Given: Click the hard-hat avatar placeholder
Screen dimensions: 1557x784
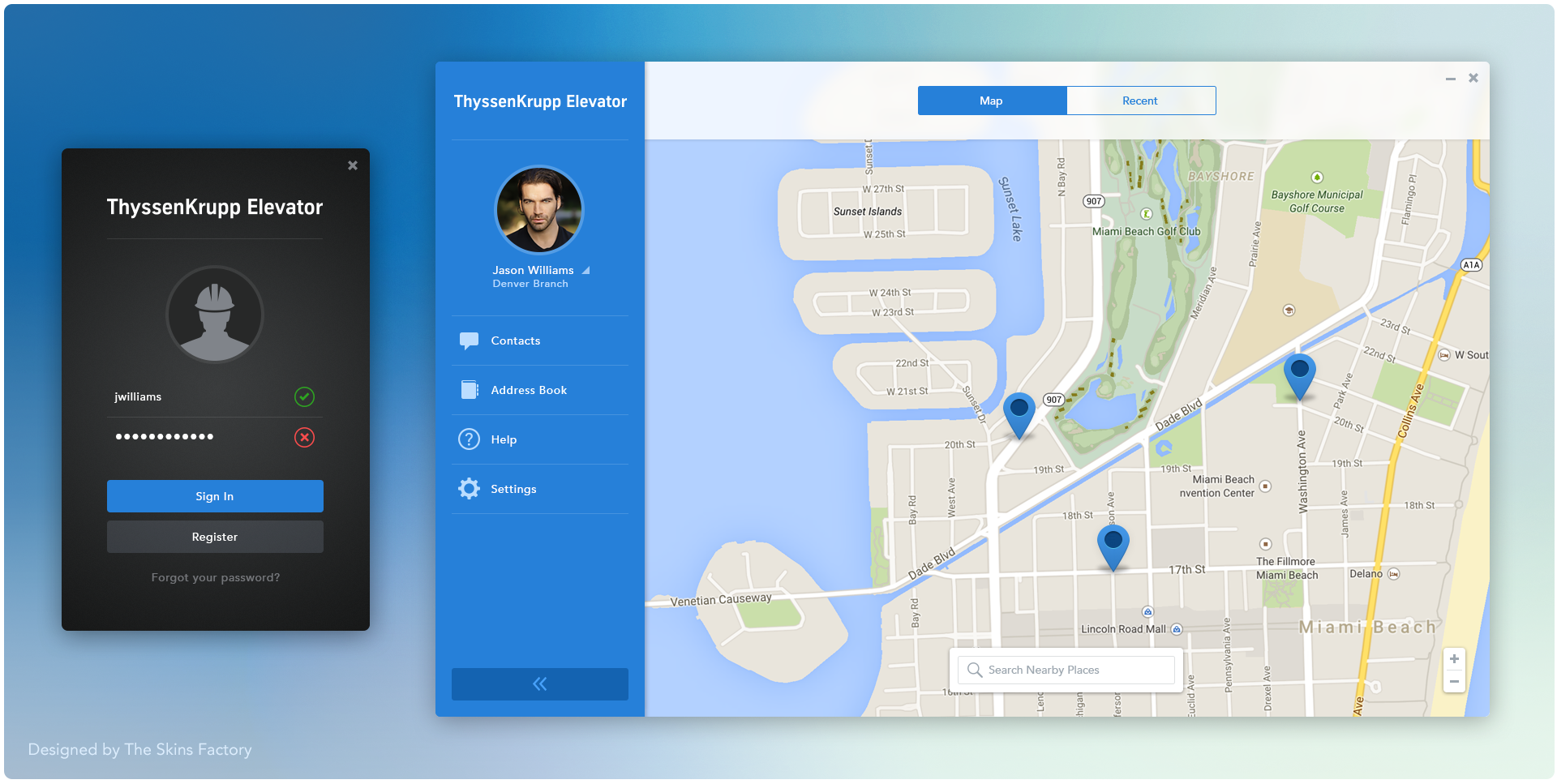Looking at the screenshot, I should coord(215,315).
